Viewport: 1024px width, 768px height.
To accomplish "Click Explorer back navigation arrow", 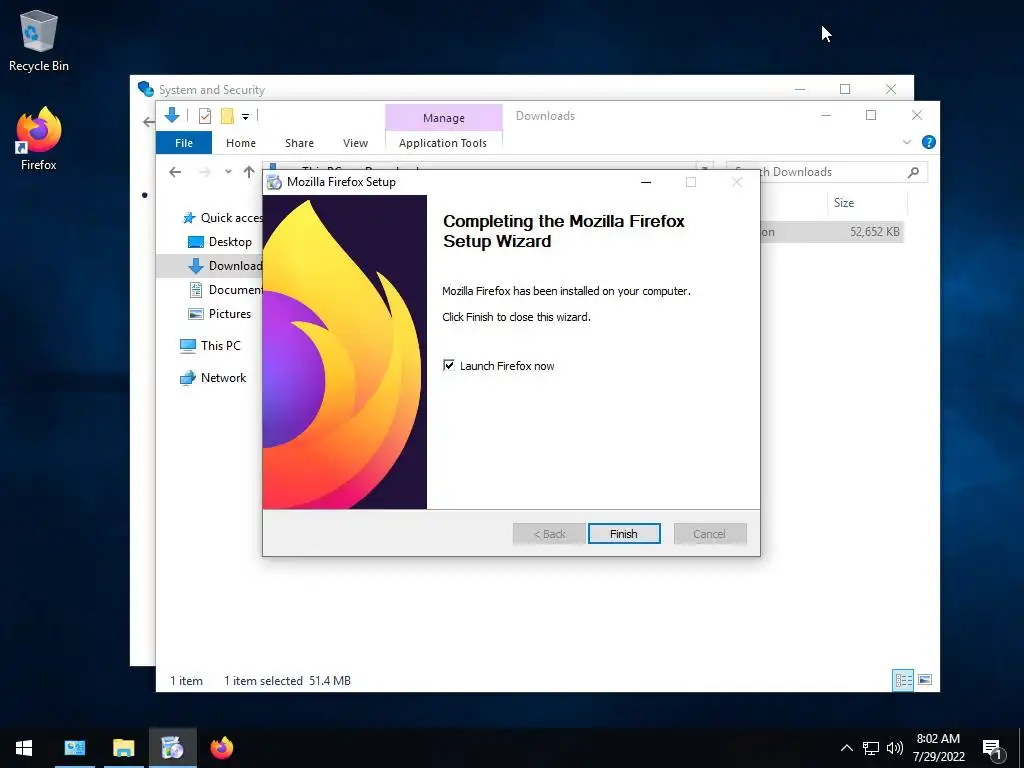I will click(174, 172).
